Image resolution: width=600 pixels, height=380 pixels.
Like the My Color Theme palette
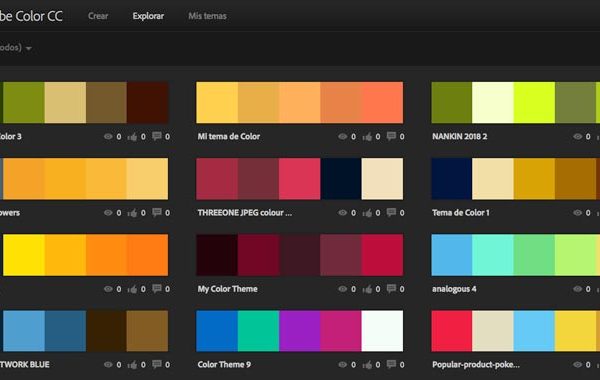(367, 289)
